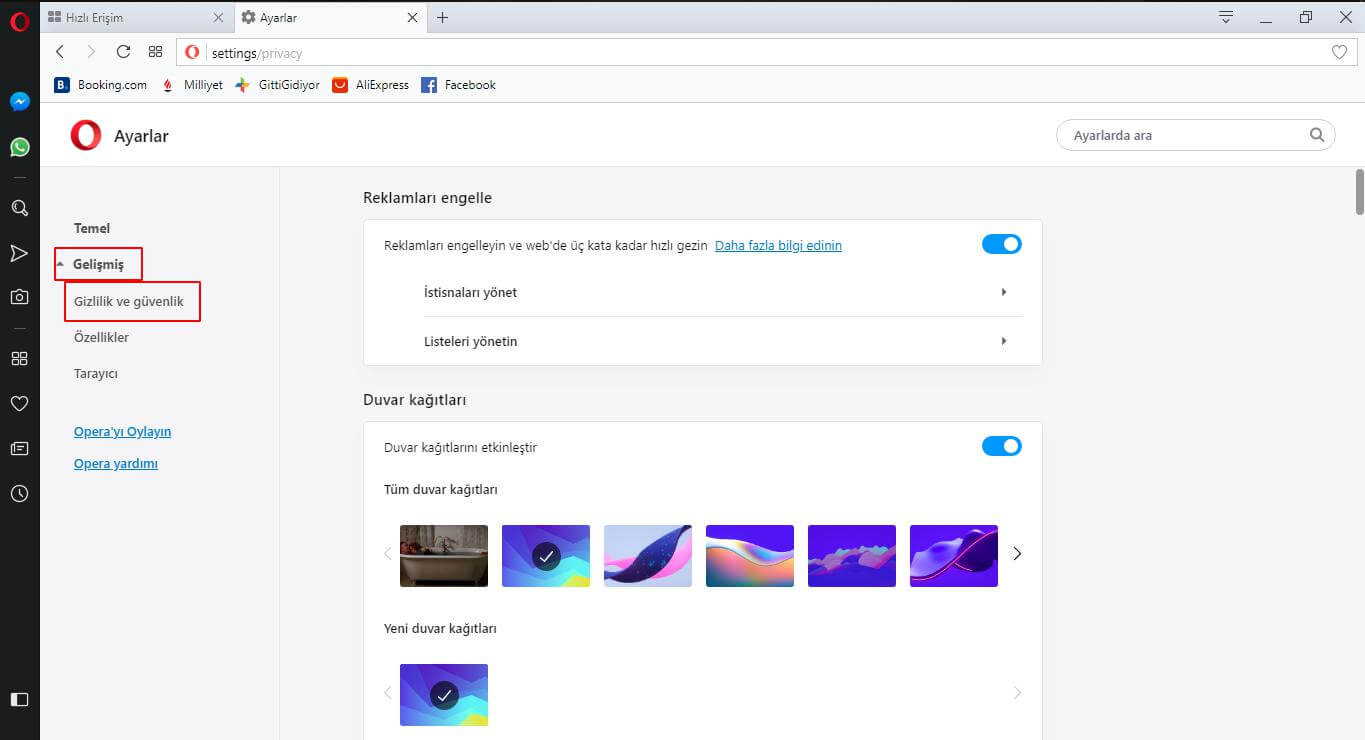Open Milliyet bookmark
The image size is (1365, 740).
click(x=192, y=85)
